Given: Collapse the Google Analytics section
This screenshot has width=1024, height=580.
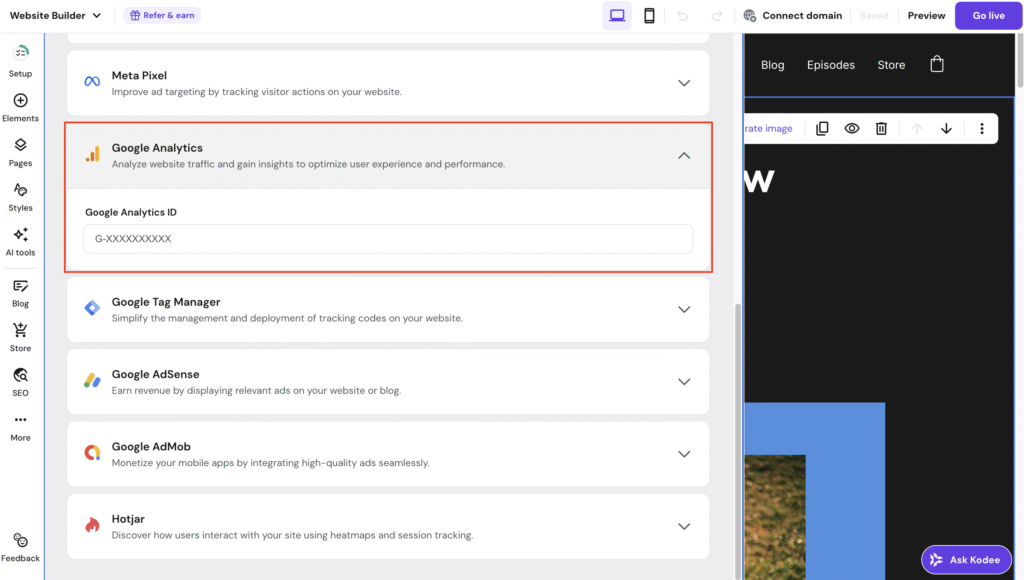Looking at the screenshot, I should pyautogui.click(x=684, y=156).
